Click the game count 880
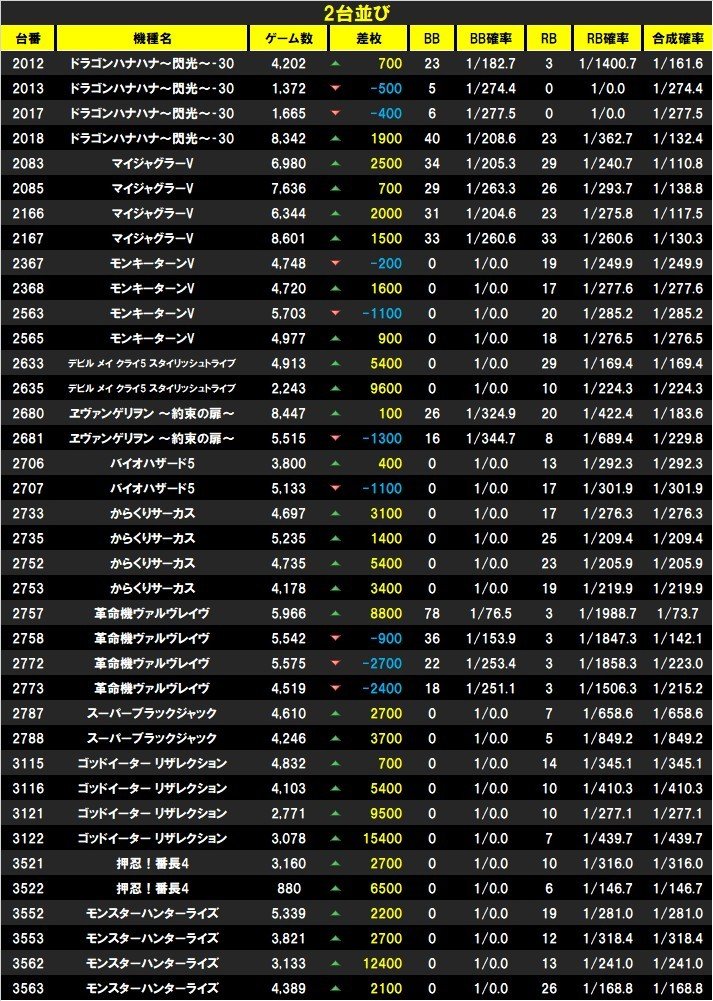The width and height of the screenshot is (713, 1001). (x=289, y=889)
